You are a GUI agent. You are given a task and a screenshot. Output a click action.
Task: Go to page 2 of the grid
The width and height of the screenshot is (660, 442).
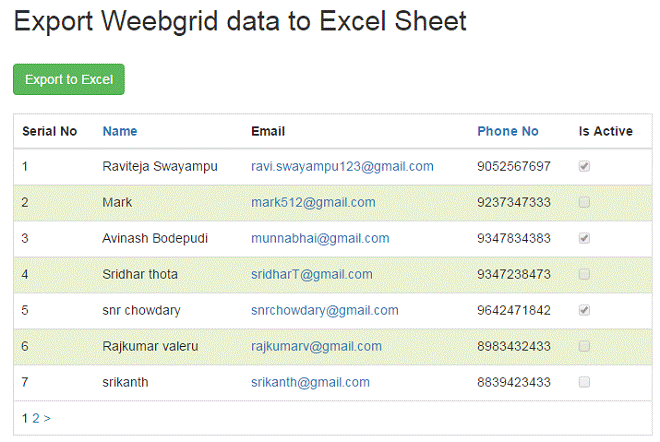(x=36, y=418)
